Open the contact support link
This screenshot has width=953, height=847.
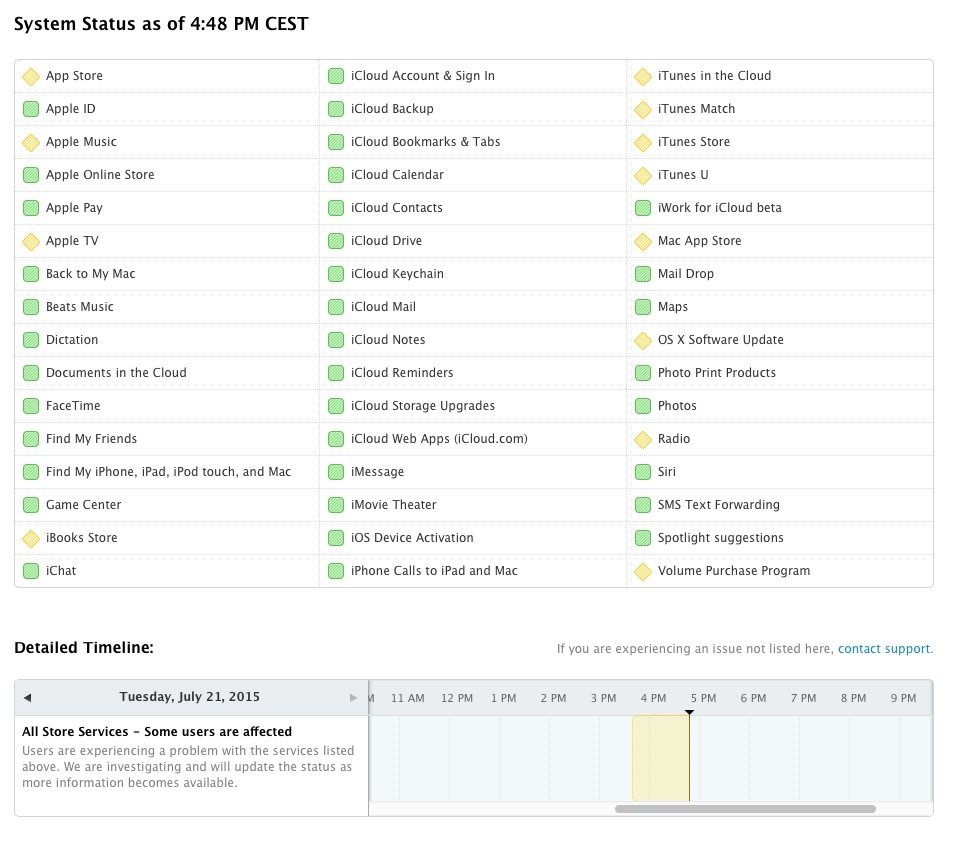(884, 649)
